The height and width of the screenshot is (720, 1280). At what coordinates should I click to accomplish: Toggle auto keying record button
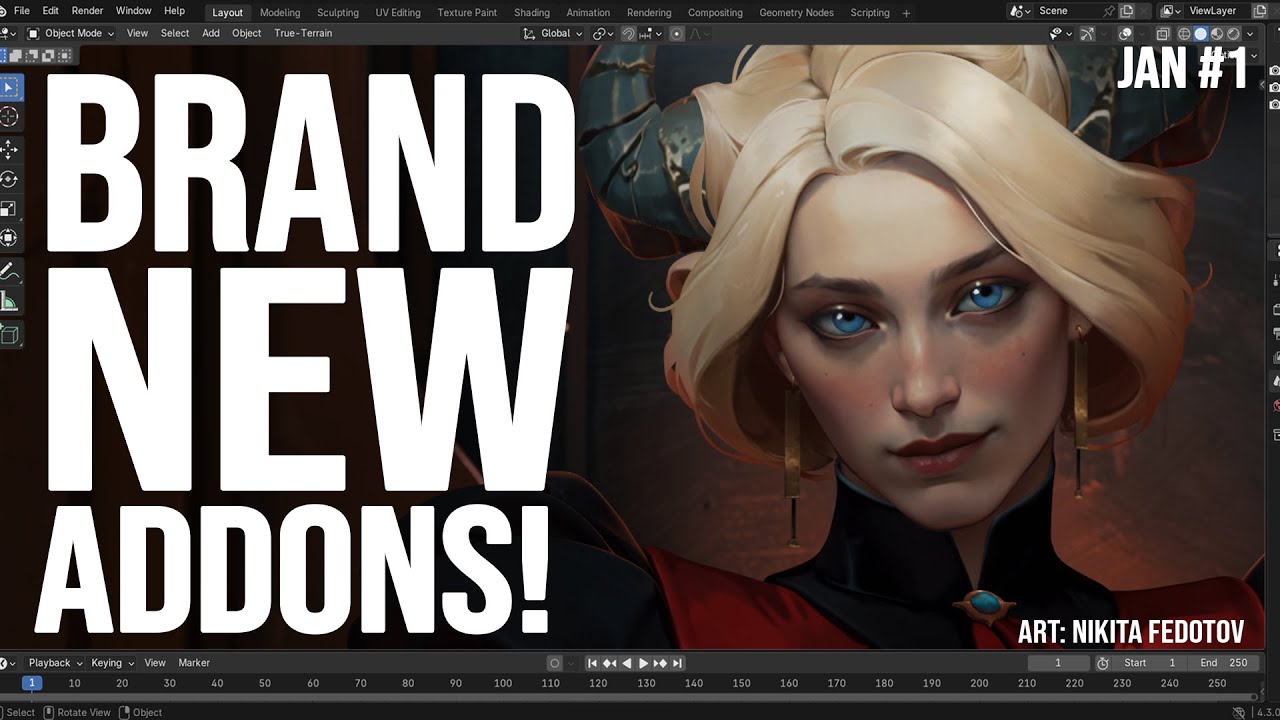coord(554,663)
